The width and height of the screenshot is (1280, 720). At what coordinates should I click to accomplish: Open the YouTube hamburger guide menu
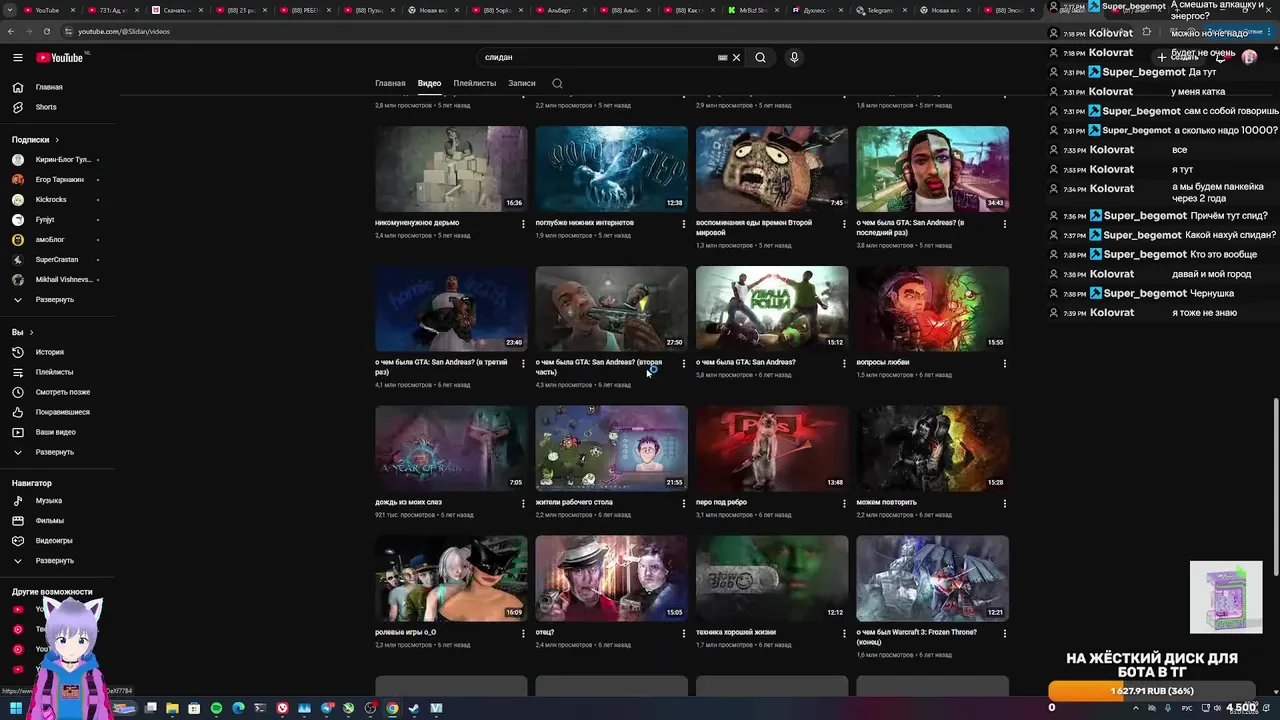coord(17,58)
